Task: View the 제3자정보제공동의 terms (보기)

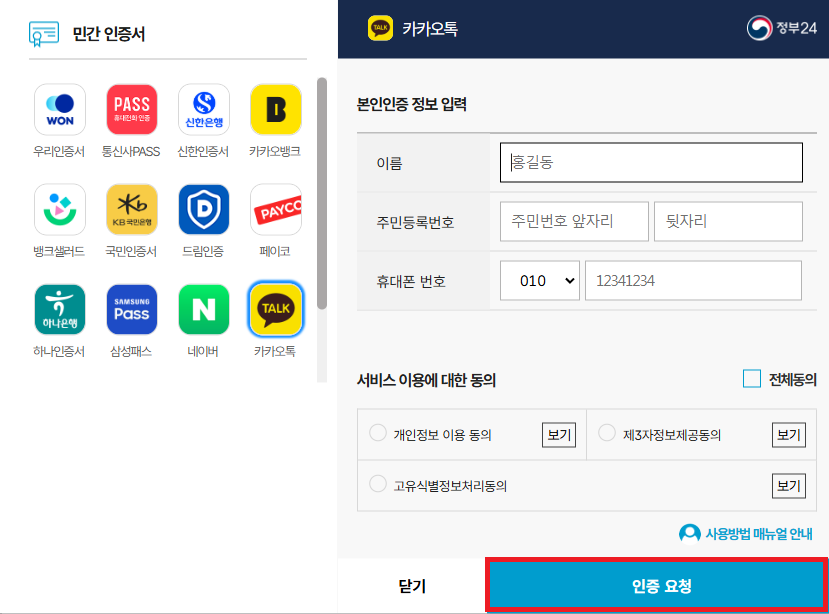Action: pos(789,435)
